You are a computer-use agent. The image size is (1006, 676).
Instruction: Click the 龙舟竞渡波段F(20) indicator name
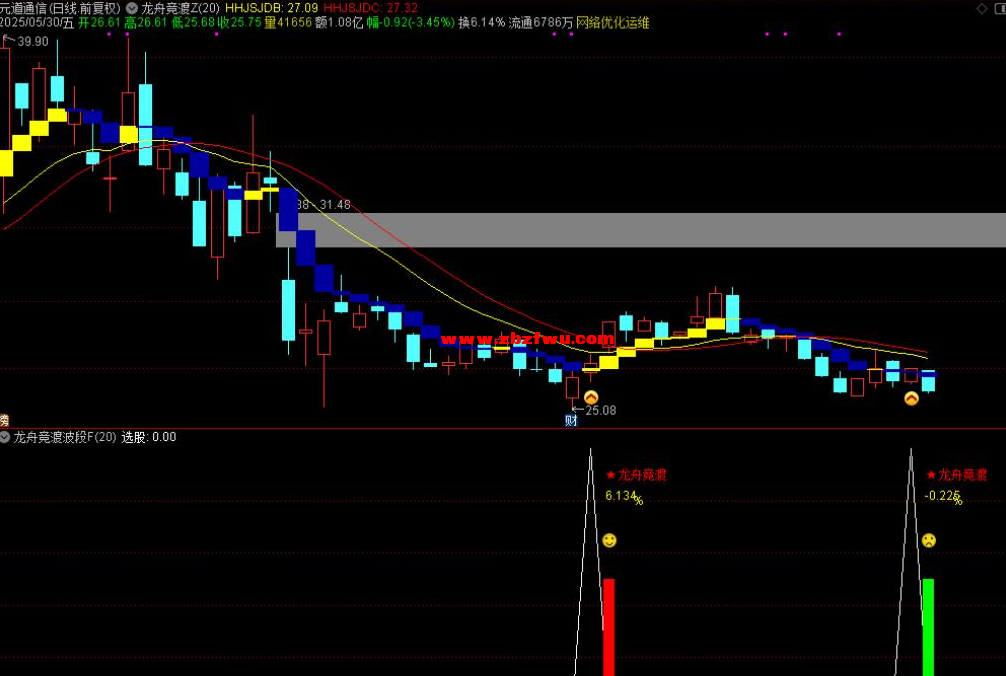[65, 437]
